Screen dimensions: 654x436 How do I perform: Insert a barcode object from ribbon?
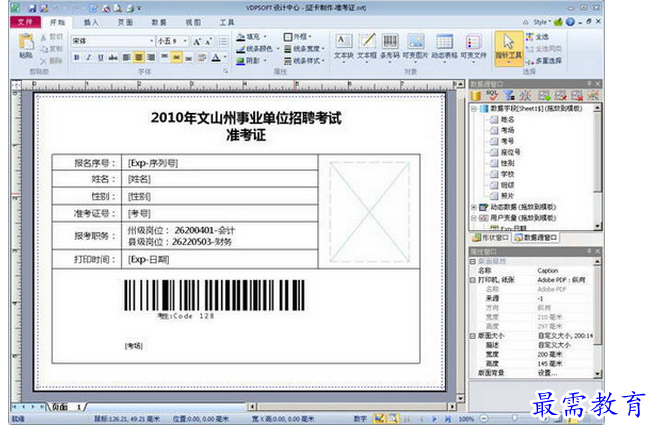coord(390,48)
